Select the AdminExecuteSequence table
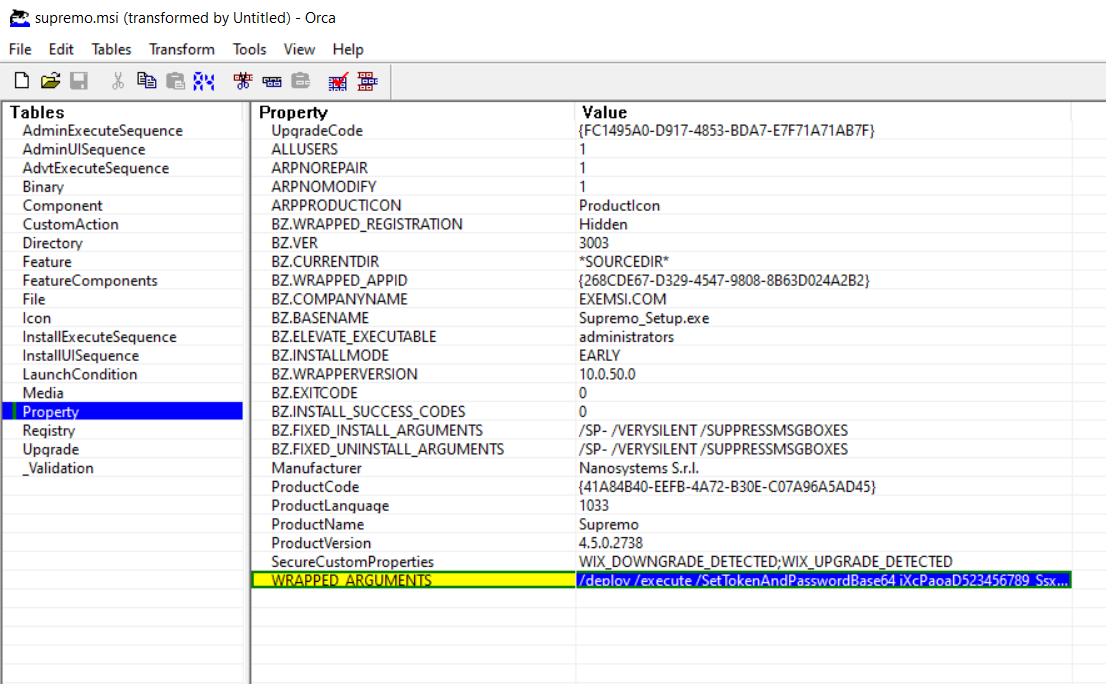 point(102,130)
